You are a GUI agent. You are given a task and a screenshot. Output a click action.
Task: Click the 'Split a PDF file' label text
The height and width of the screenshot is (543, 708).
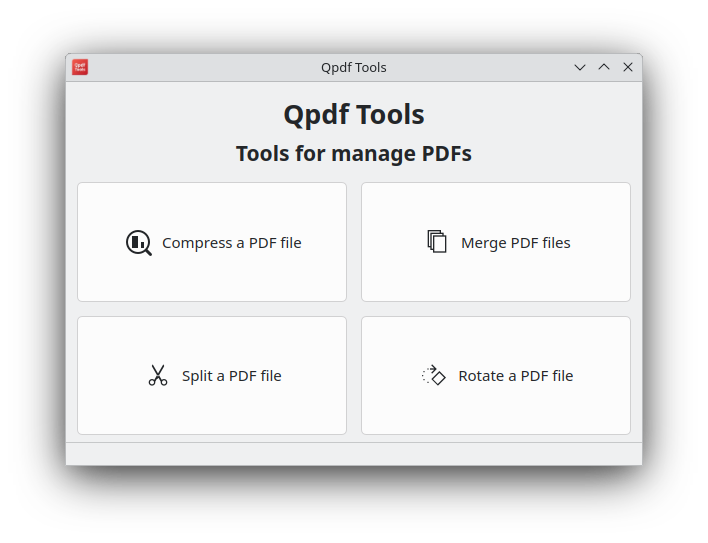click(231, 376)
